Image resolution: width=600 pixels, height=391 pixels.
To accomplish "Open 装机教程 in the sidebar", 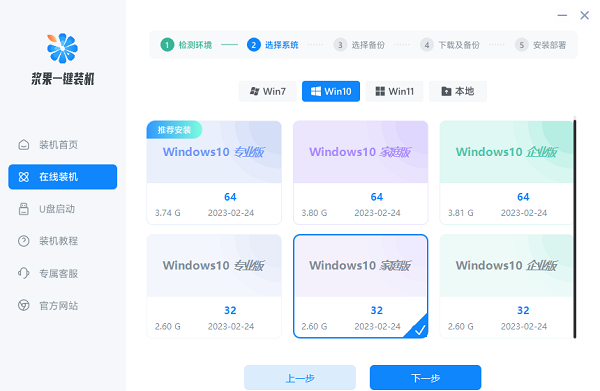I will click(63, 241).
